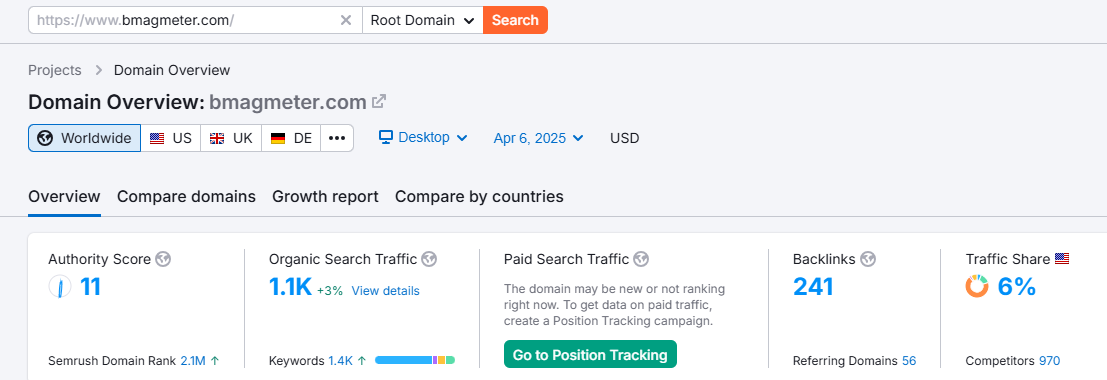
Task: Click the USD currency label
Action: point(625,138)
